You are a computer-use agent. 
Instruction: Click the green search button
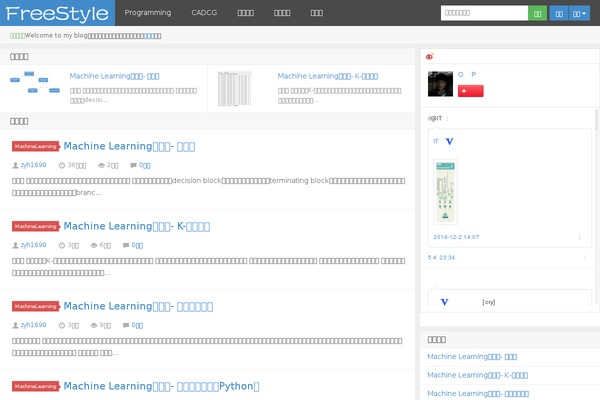tap(537, 13)
